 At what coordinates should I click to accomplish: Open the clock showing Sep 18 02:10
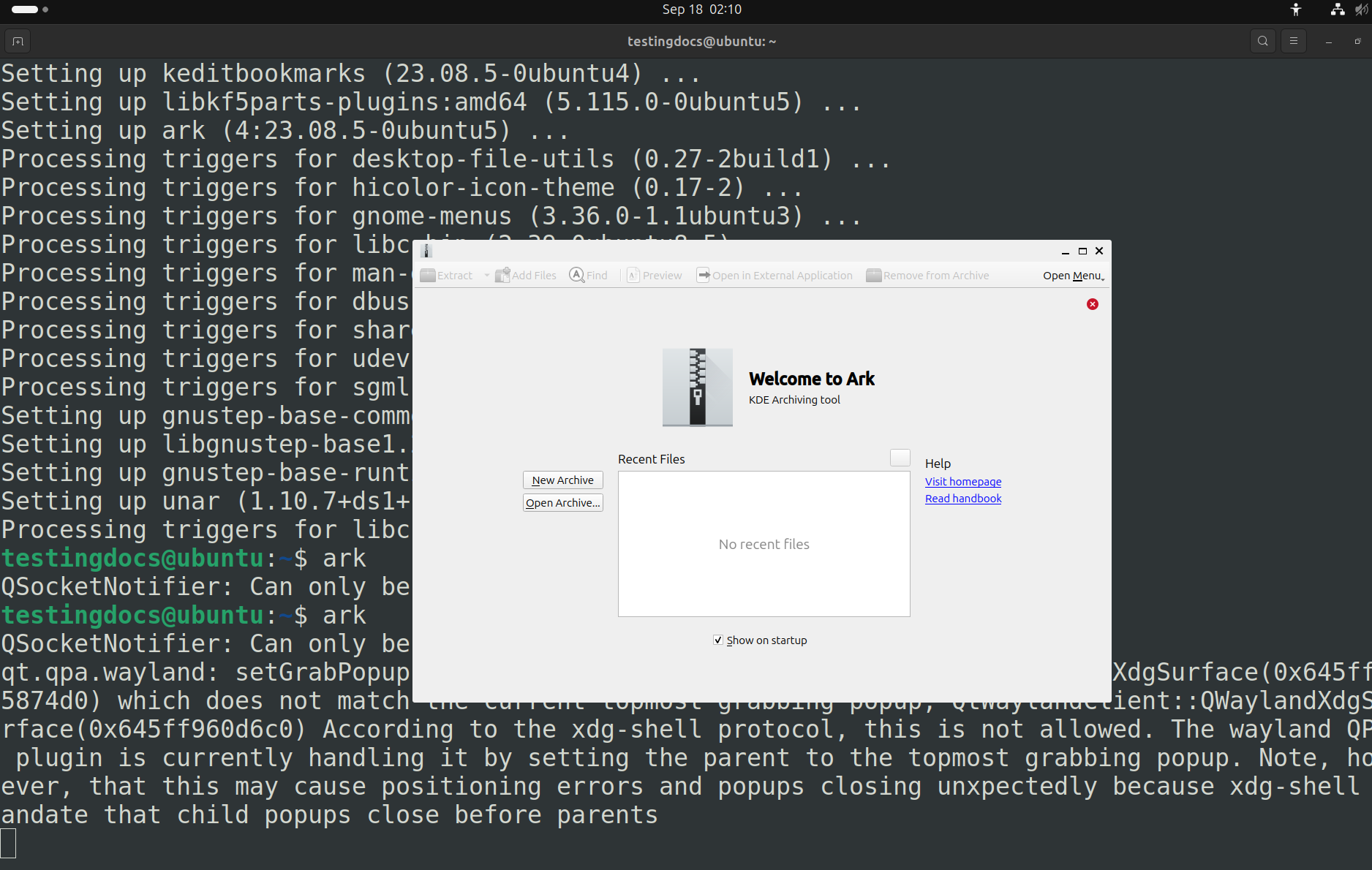click(702, 10)
